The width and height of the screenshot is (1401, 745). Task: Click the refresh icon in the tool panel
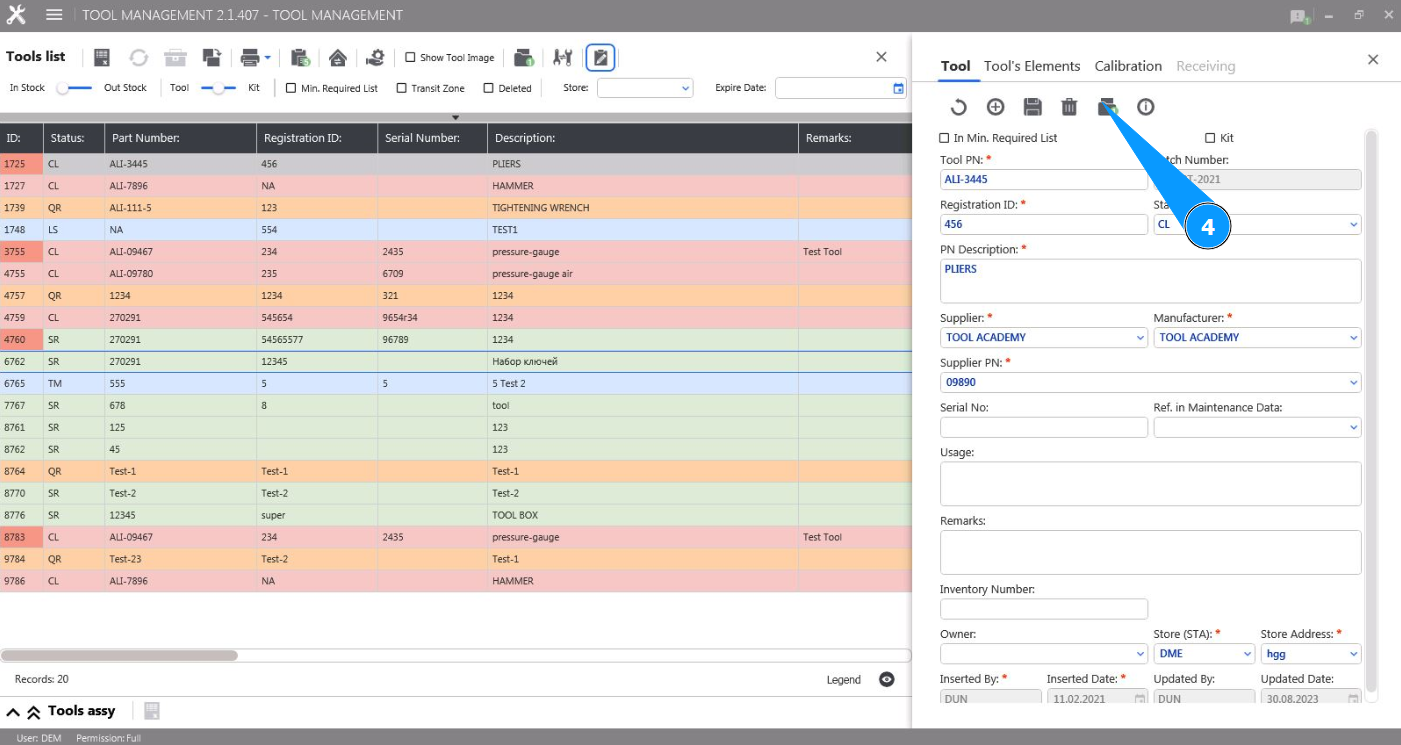[x=958, y=107]
